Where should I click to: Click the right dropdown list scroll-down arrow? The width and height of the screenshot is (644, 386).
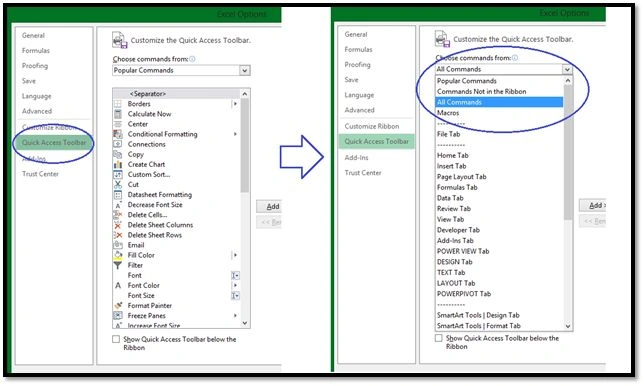(568, 326)
